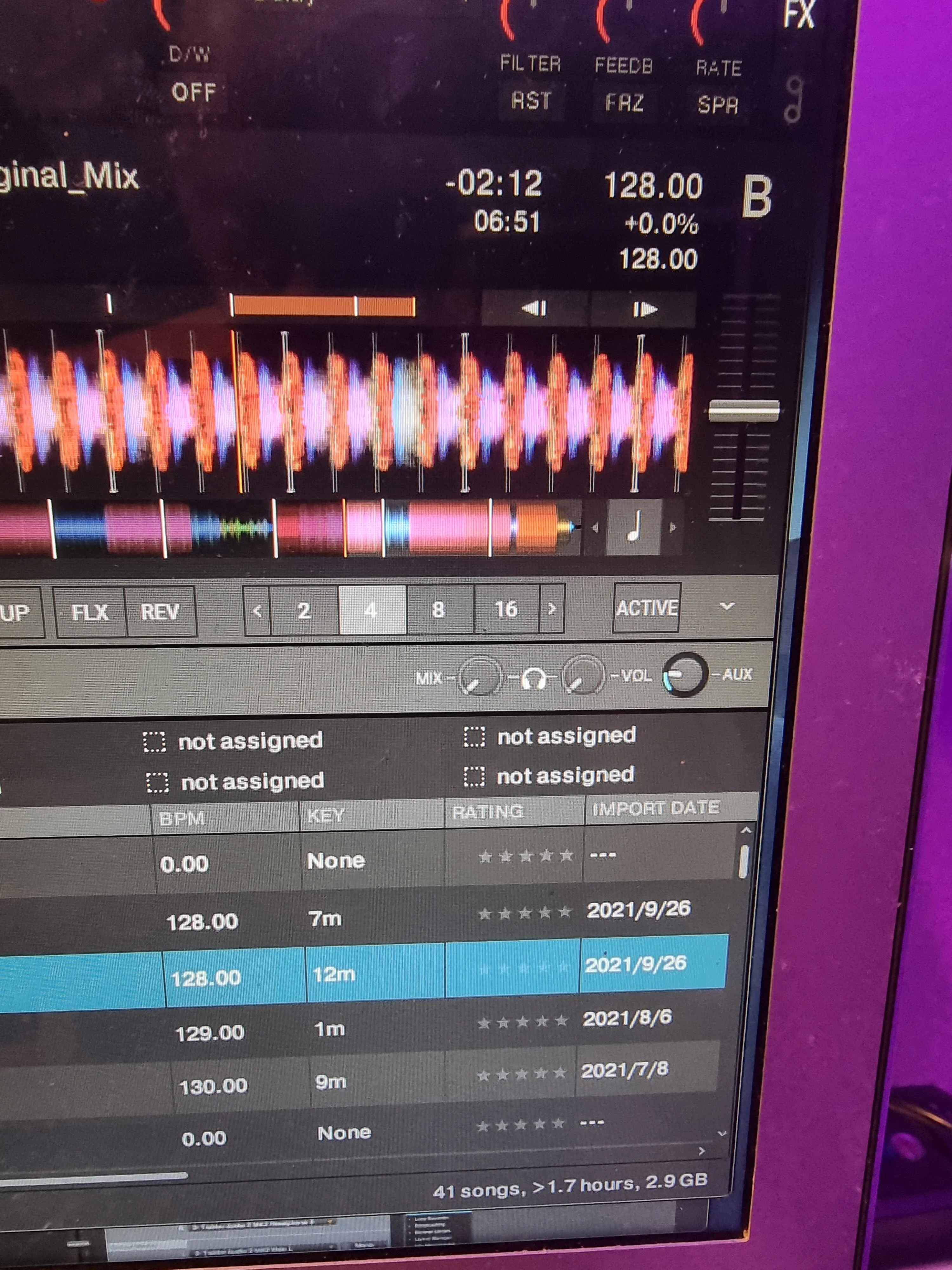Toggle the REV reverse button
The image size is (952, 1270).
coord(160,612)
